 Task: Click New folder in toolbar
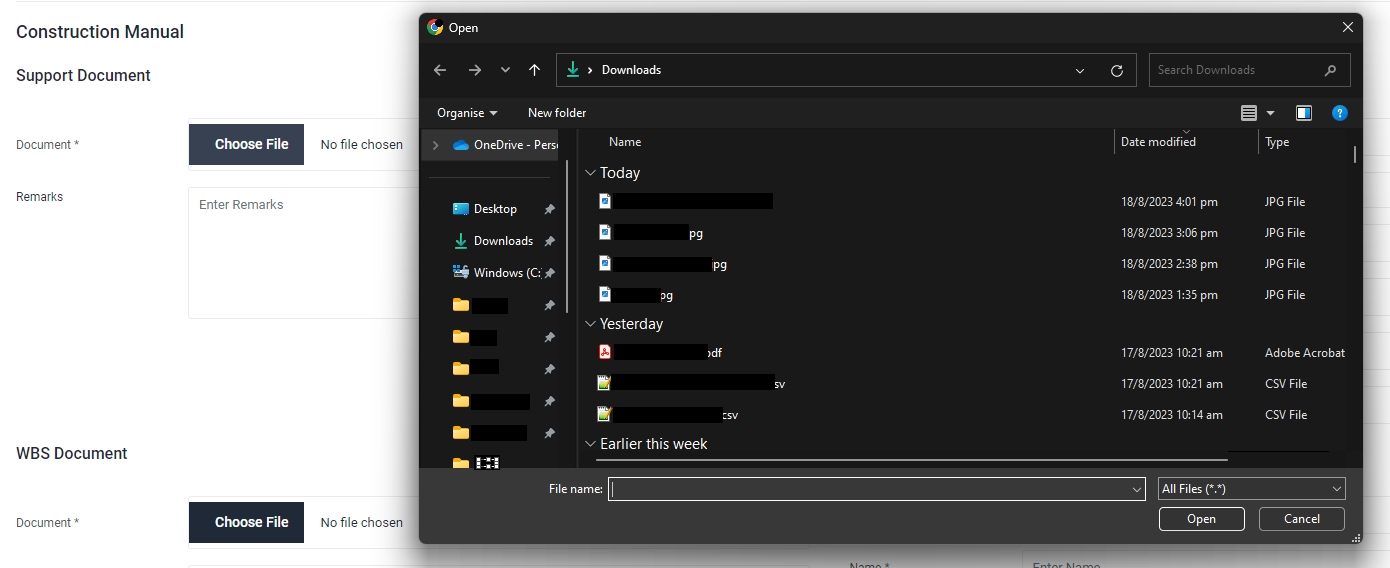pyautogui.click(x=557, y=113)
